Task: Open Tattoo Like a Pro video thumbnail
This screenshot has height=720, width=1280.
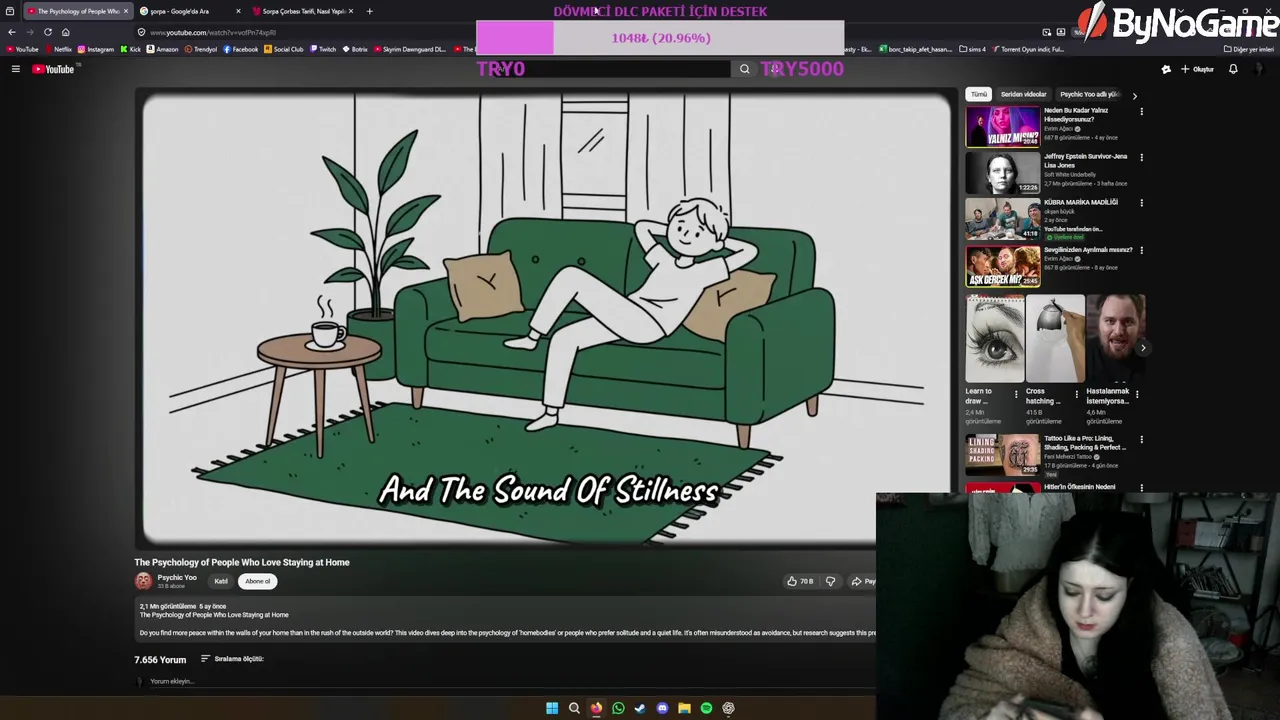Action: 1002,455
